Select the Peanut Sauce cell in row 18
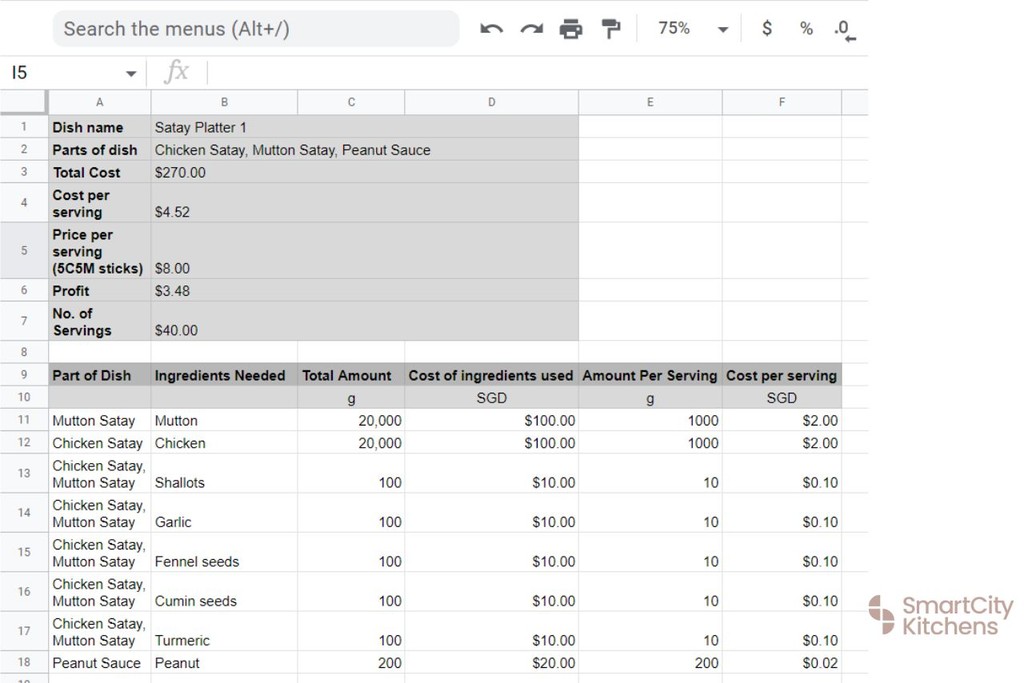Image resolution: width=1024 pixels, height=683 pixels. pos(99,662)
